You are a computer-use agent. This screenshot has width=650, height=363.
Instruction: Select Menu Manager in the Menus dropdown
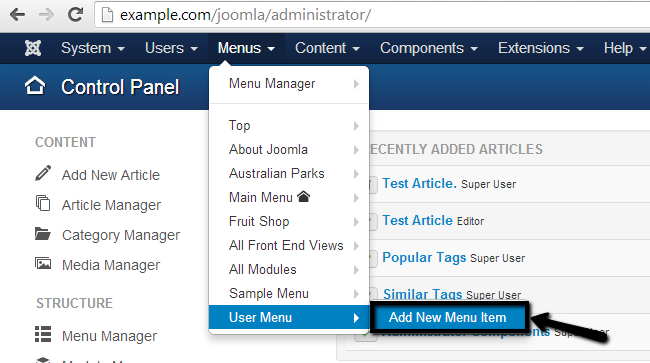[289, 84]
